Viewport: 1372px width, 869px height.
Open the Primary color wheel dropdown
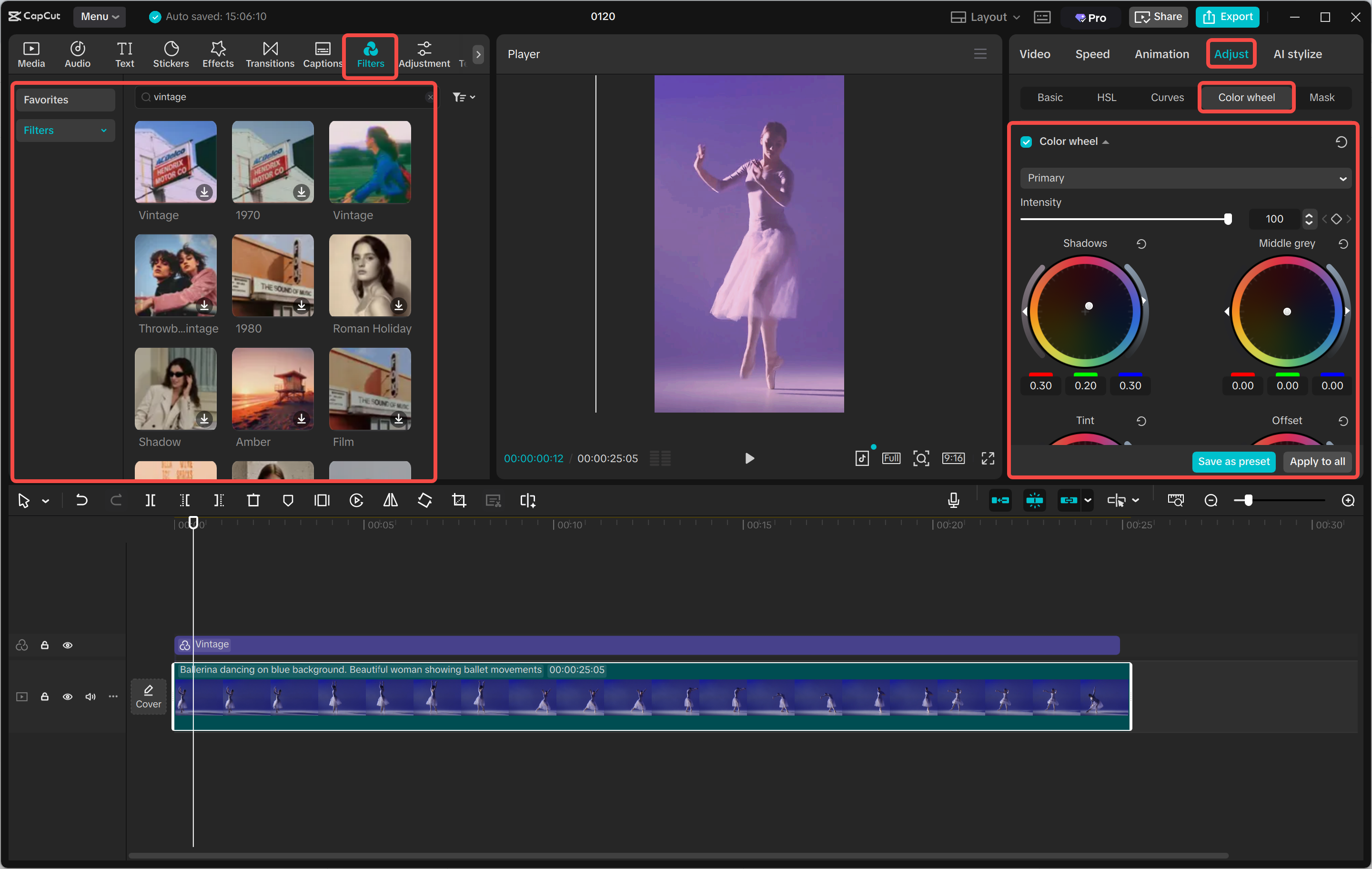click(x=1185, y=178)
